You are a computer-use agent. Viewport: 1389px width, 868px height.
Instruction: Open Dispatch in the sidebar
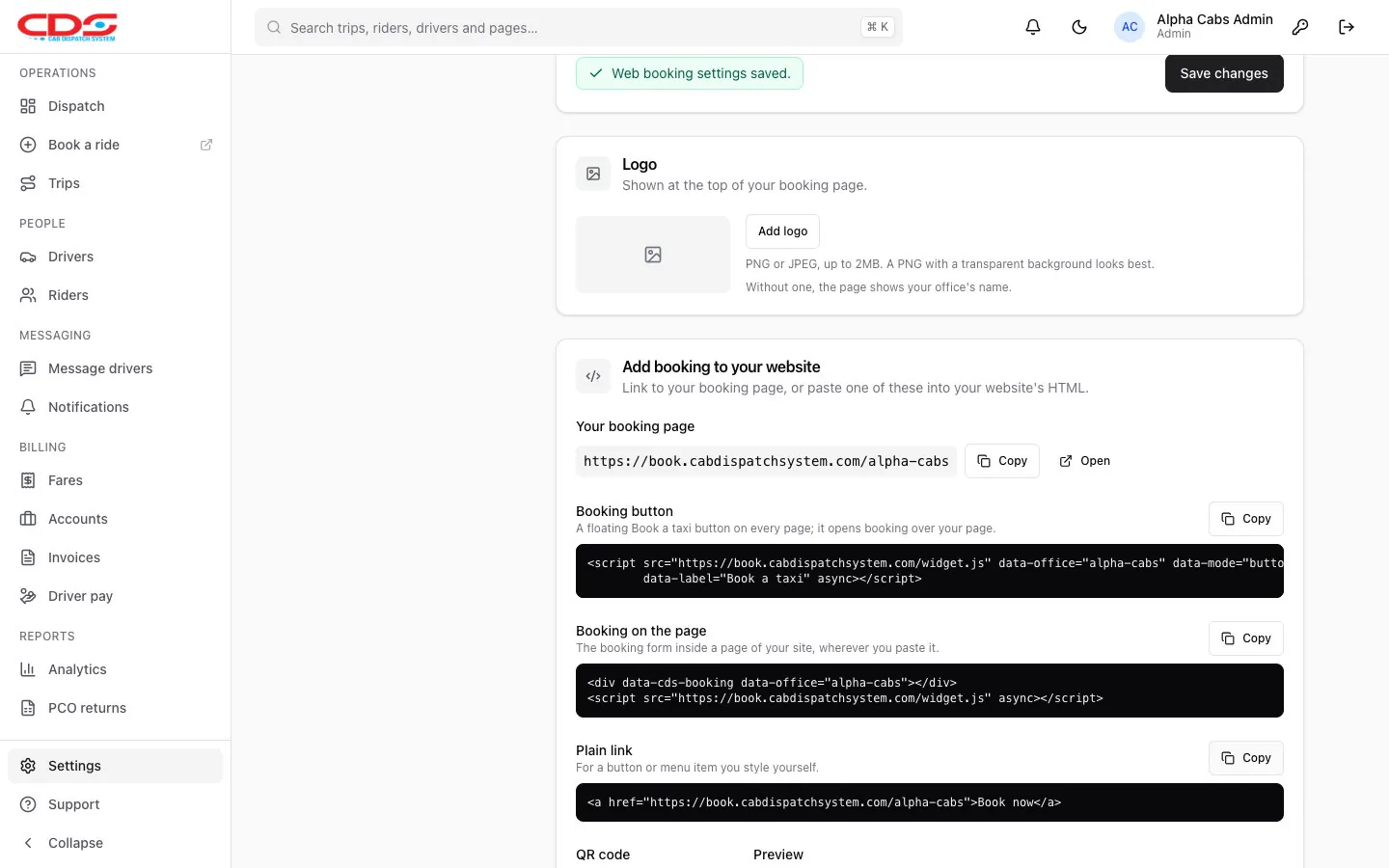tap(115, 106)
